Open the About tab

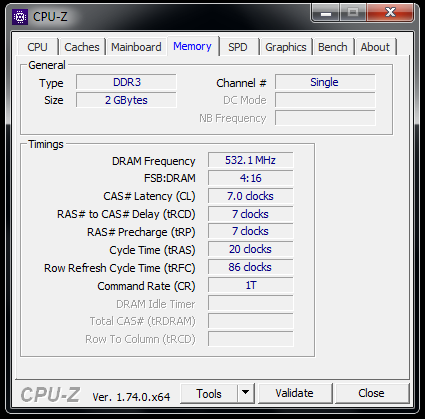(x=375, y=47)
